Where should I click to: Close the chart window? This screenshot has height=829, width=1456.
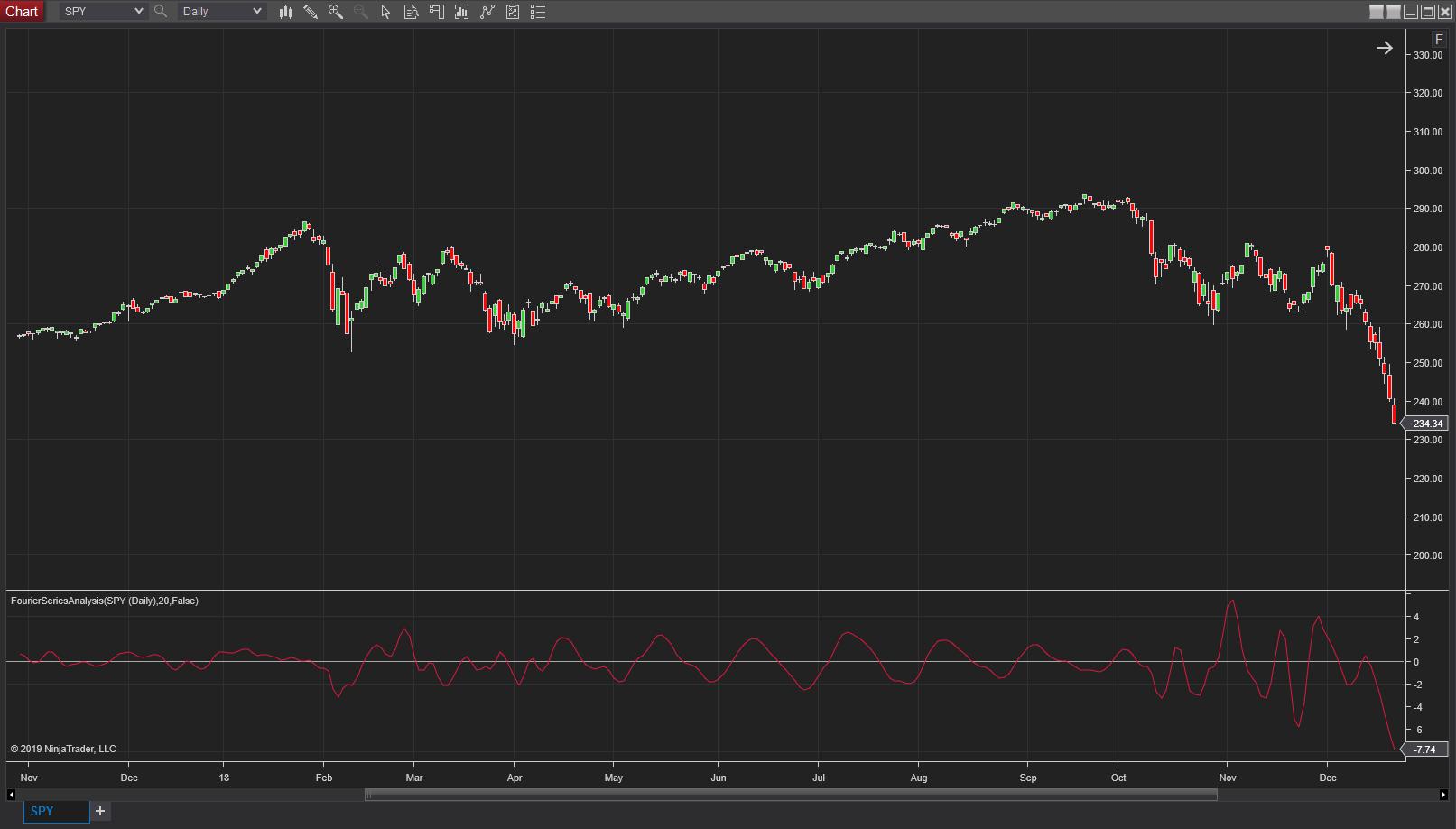click(1445, 12)
